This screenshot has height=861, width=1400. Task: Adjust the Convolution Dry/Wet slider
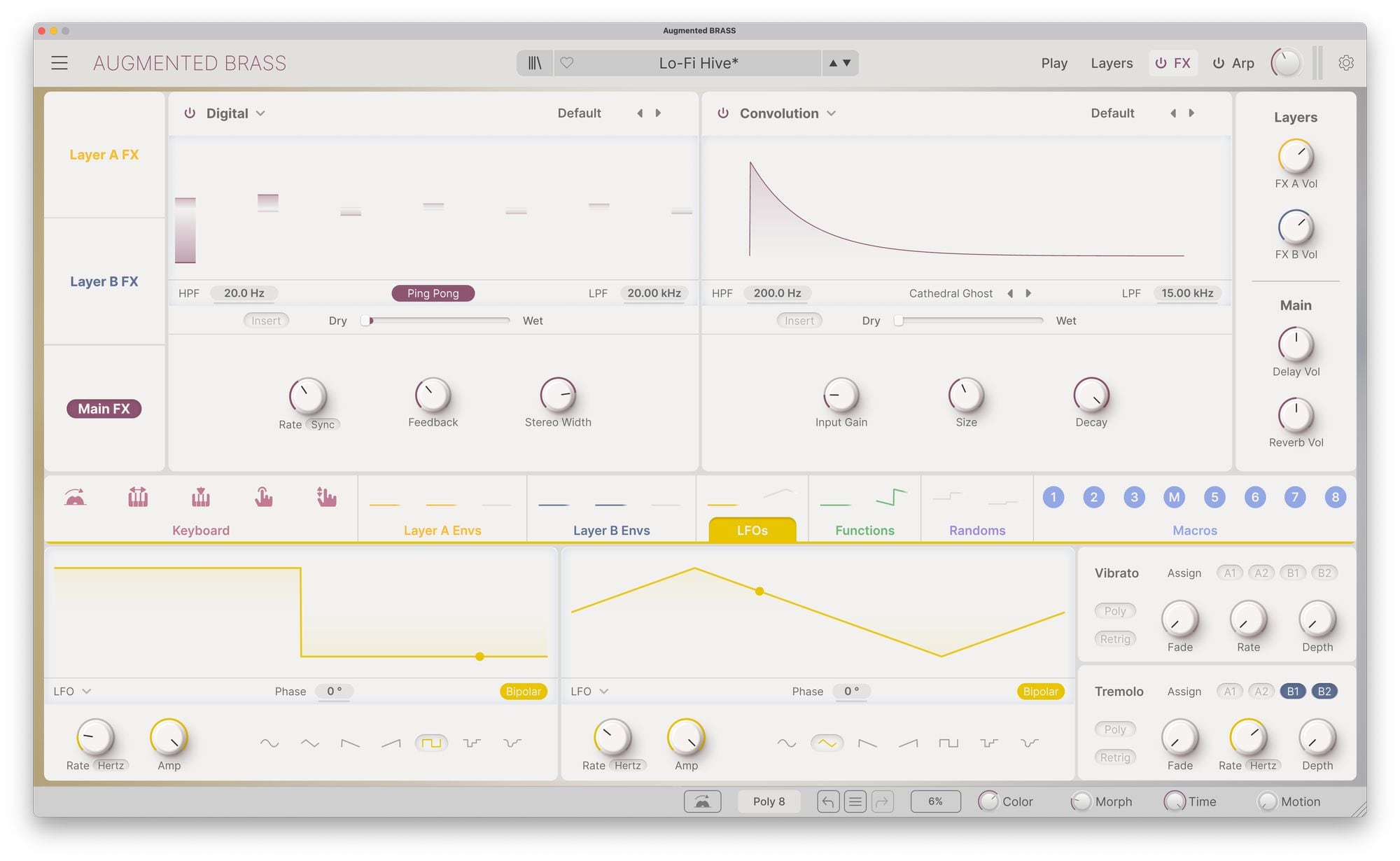[969, 321]
